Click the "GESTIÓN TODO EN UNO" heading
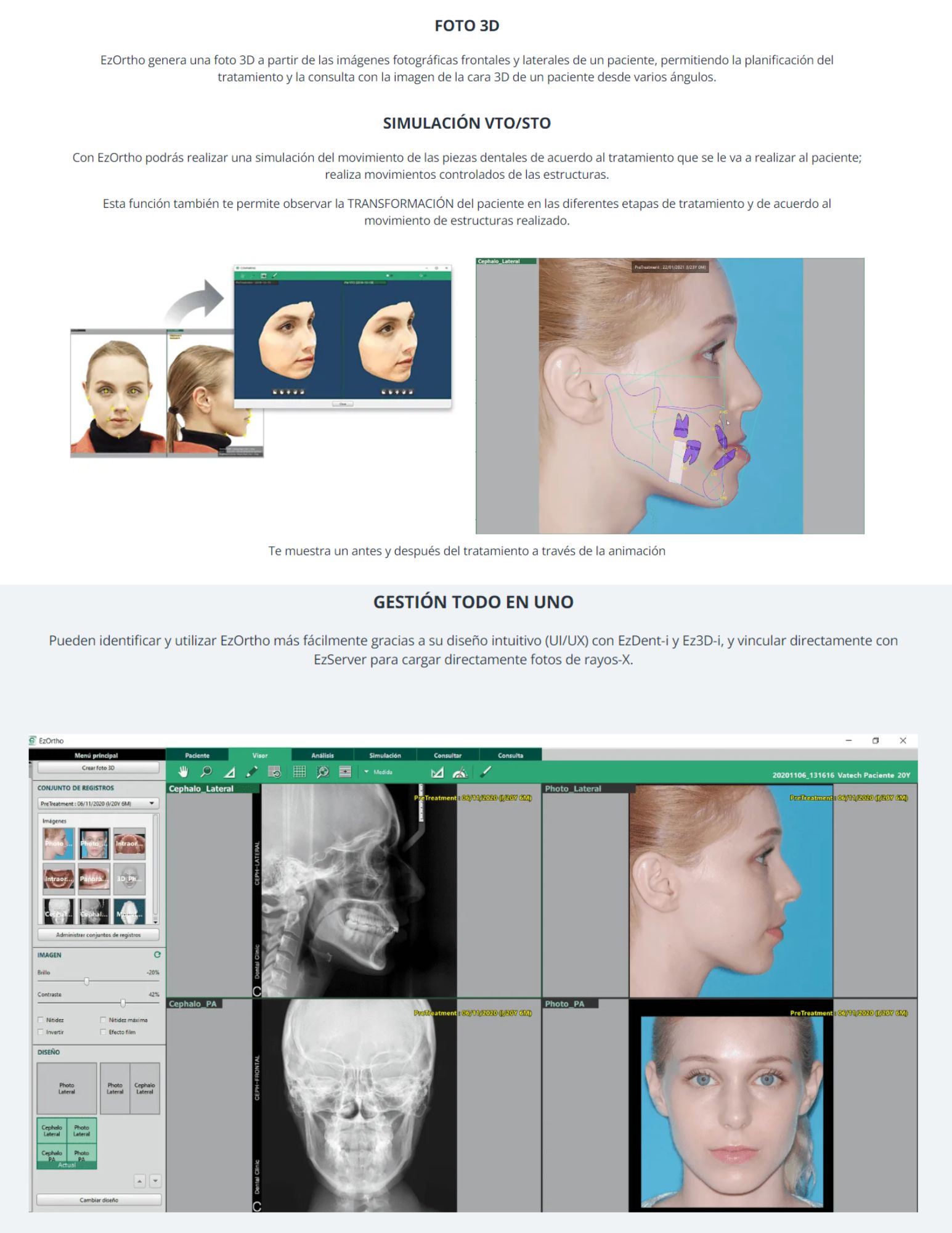This screenshot has width=952, height=1233. click(473, 602)
